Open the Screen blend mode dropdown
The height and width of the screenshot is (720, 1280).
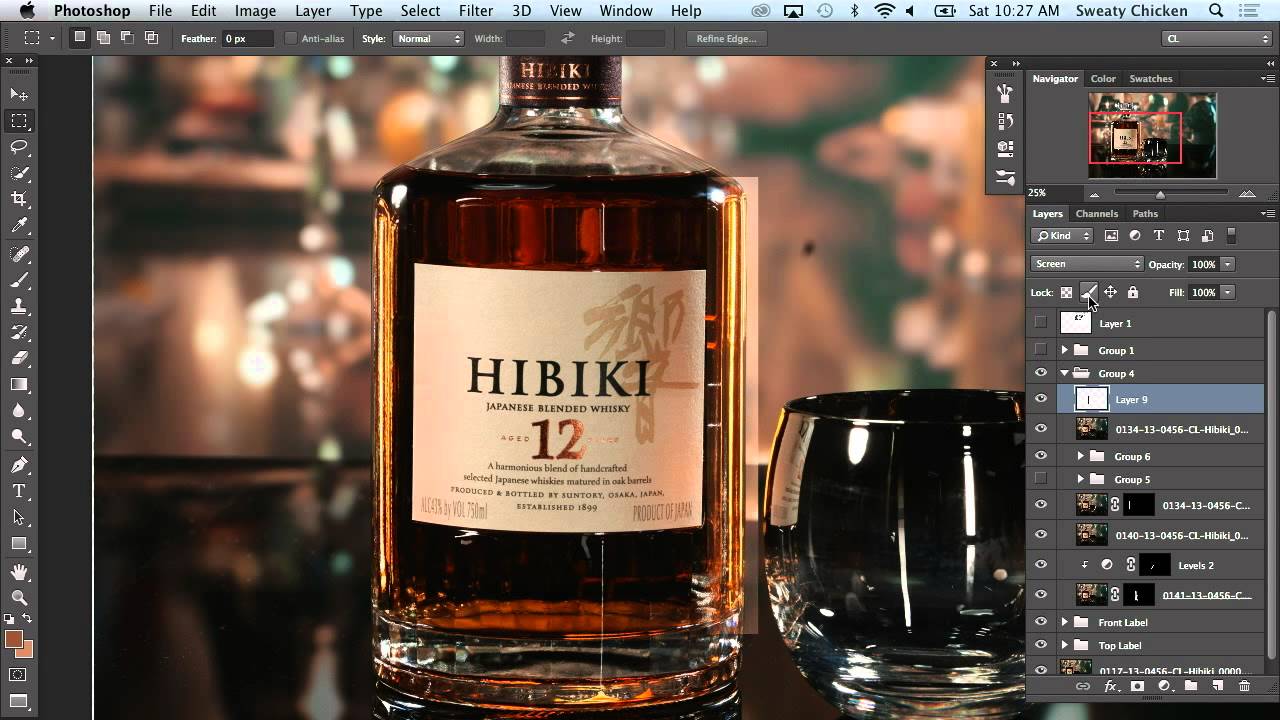(1087, 264)
